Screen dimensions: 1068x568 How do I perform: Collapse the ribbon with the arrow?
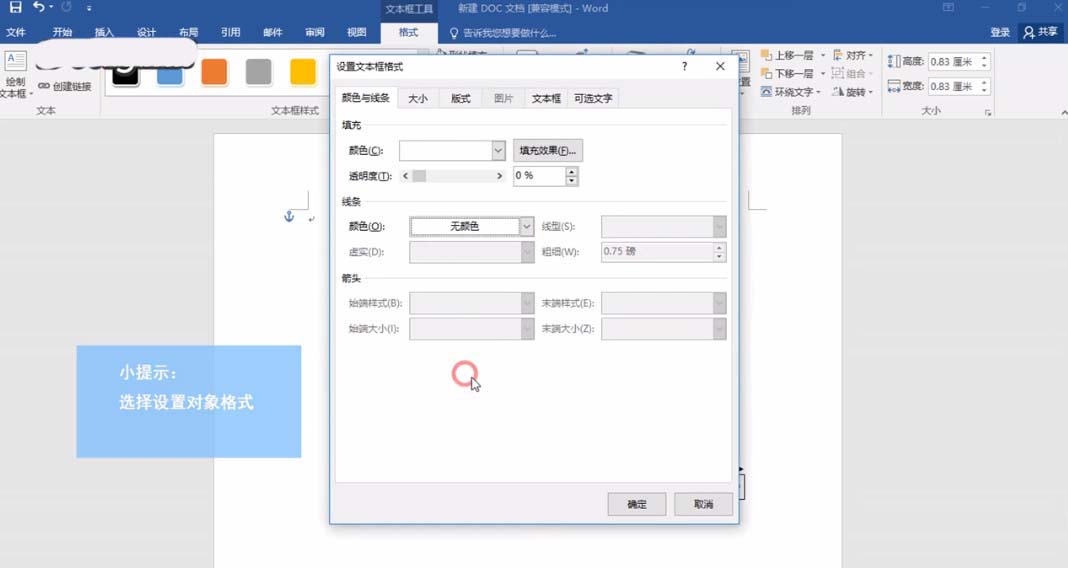[x=1063, y=112]
